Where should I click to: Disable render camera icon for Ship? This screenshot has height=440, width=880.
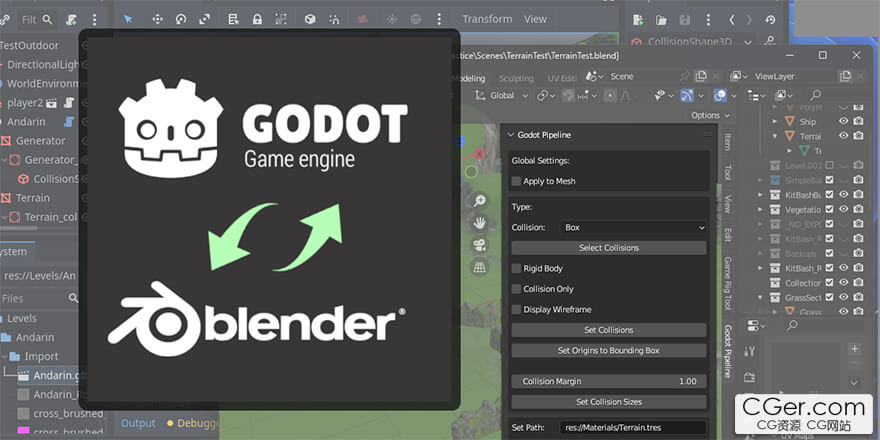pyautogui.click(x=858, y=121)
